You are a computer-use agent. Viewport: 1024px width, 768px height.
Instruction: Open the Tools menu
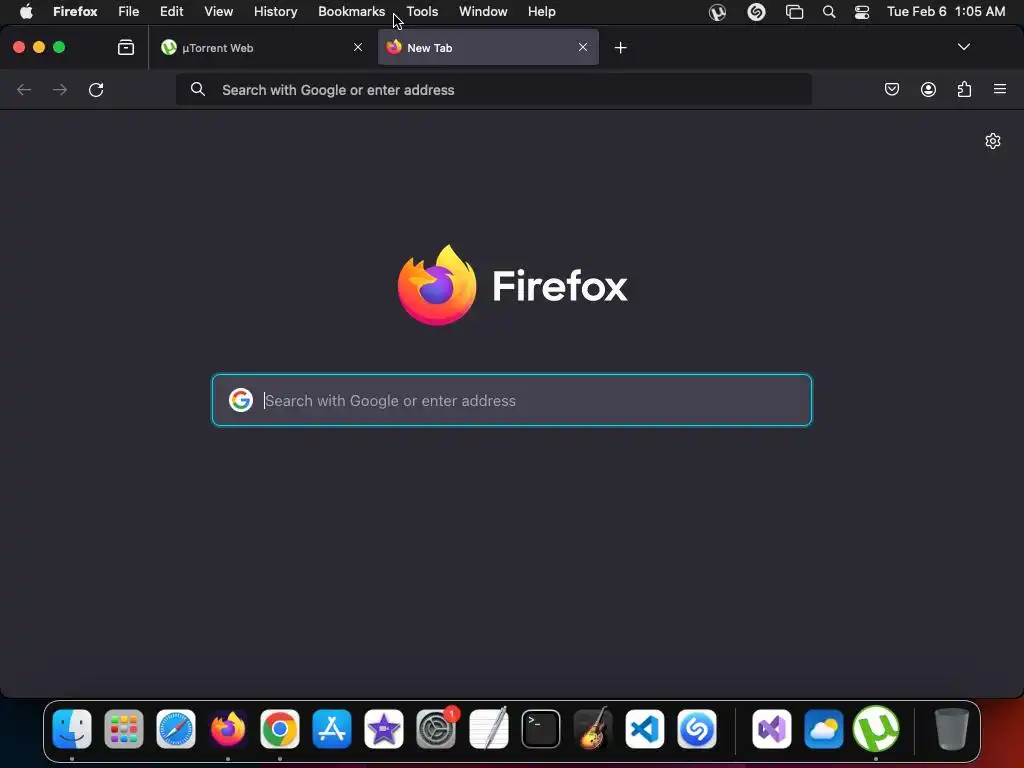422,12
